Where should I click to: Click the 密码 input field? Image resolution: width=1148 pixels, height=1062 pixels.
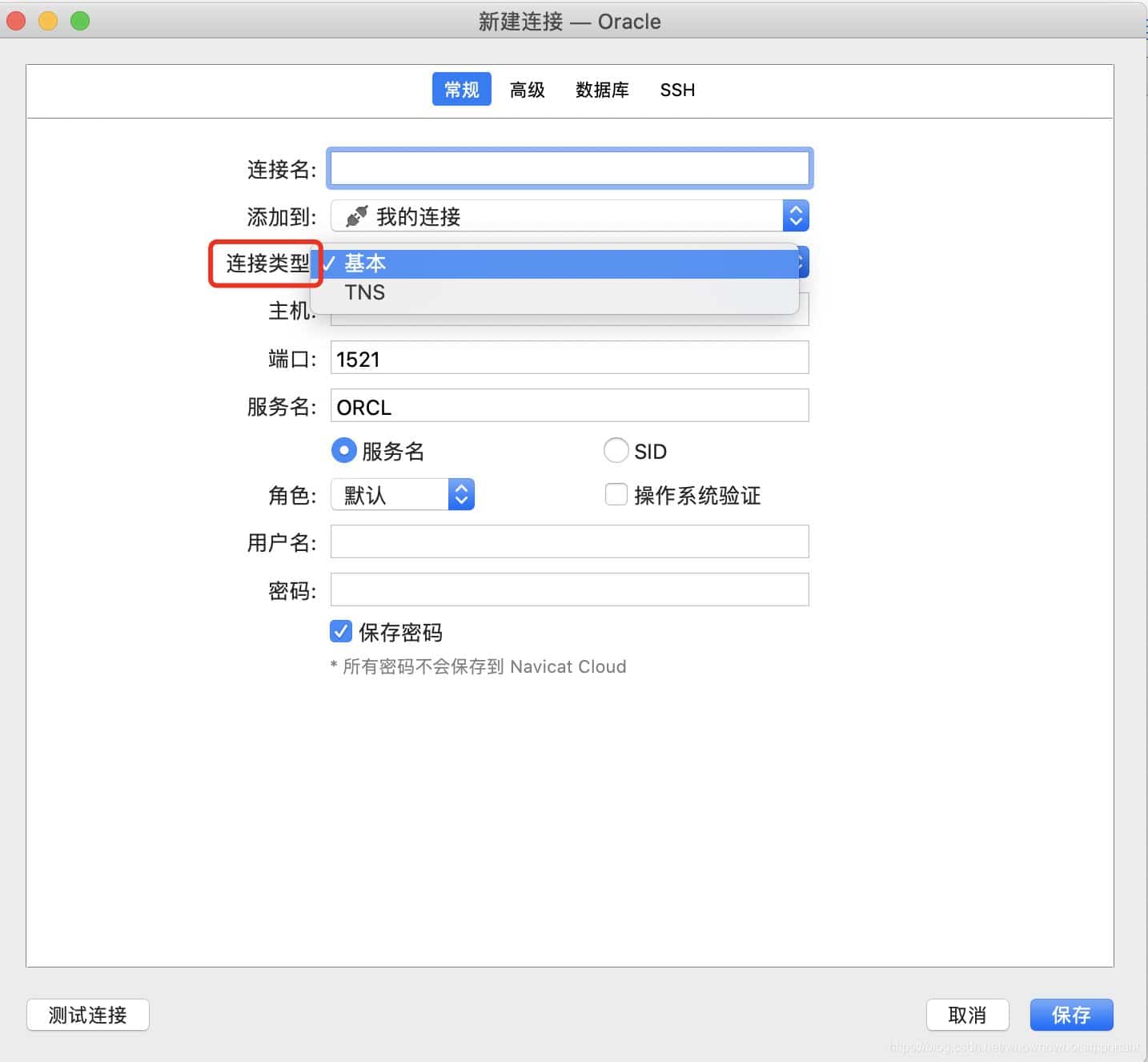tap(568, 589)
